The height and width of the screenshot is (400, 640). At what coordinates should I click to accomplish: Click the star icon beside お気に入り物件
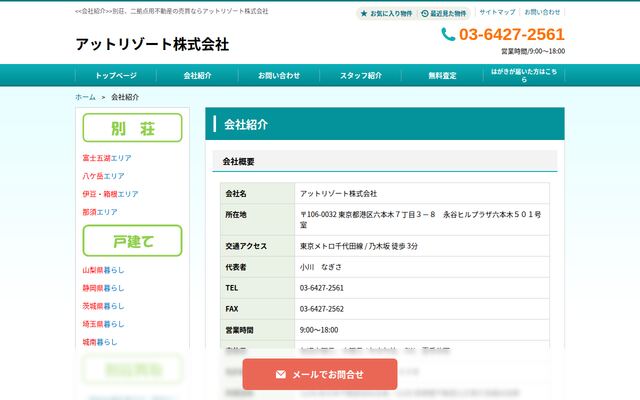(364, 13)
